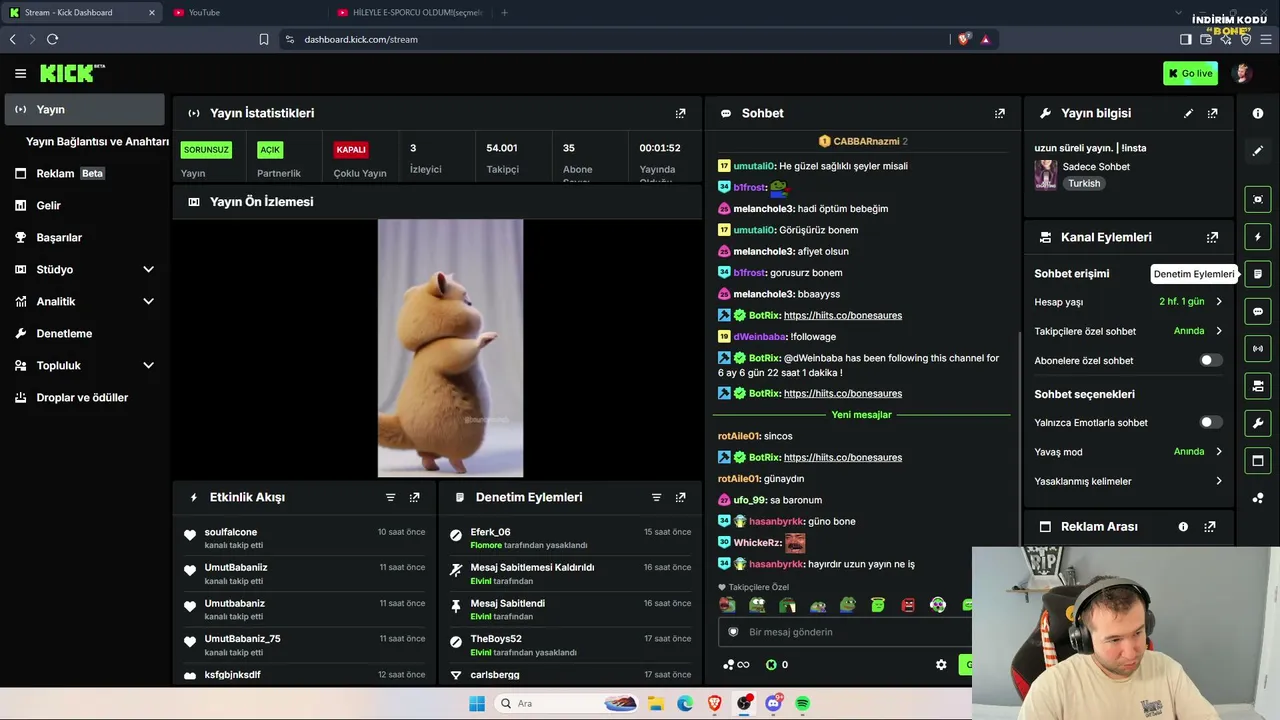The height and width of the screenshot is (720, 1280).
Task: Open the Etkinlik Akışı filter icon
Action: tap(390, 497)
